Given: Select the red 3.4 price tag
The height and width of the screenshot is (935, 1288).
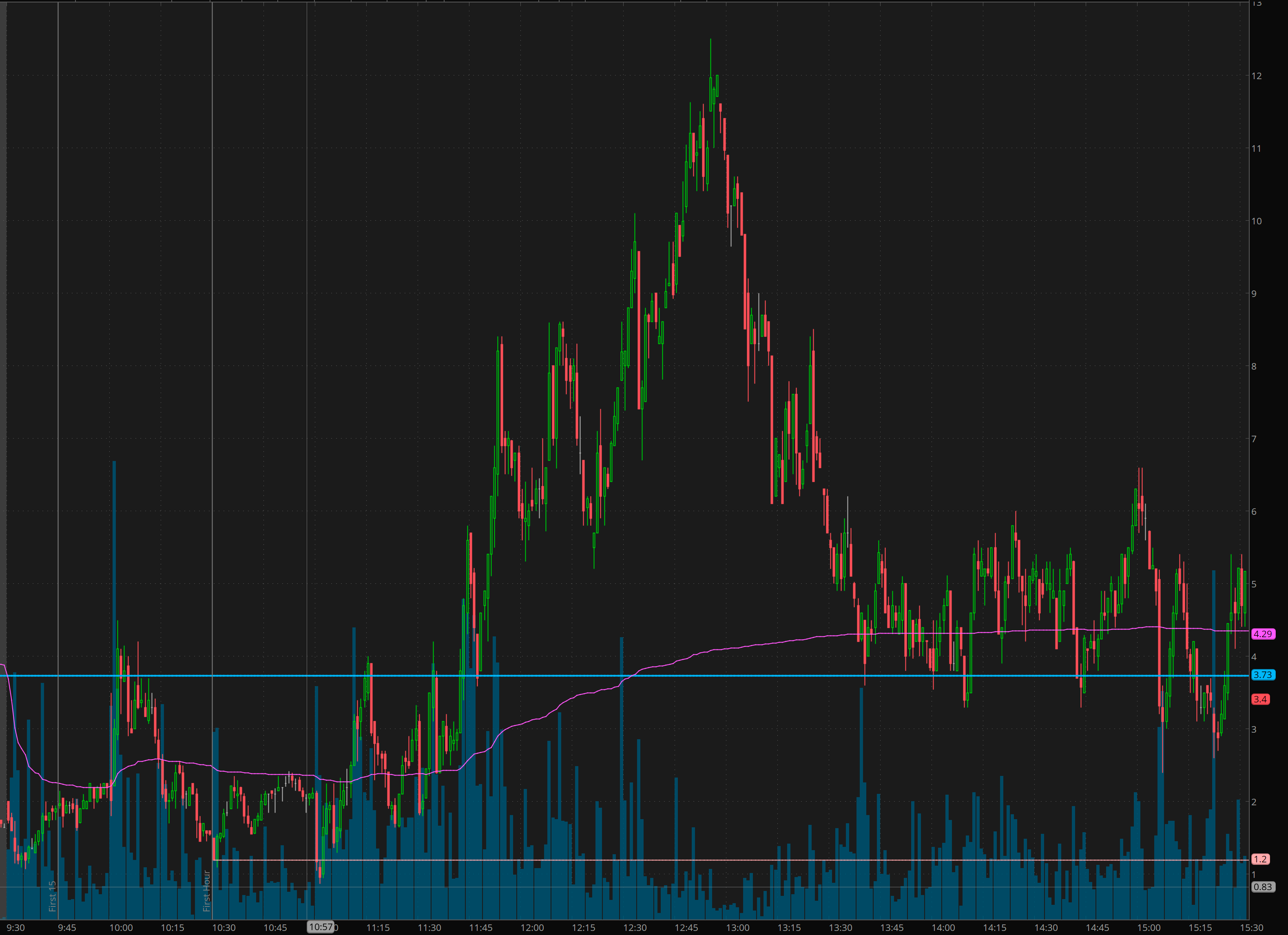Looking at the screenshot, I should click(x=1260, y=699).
